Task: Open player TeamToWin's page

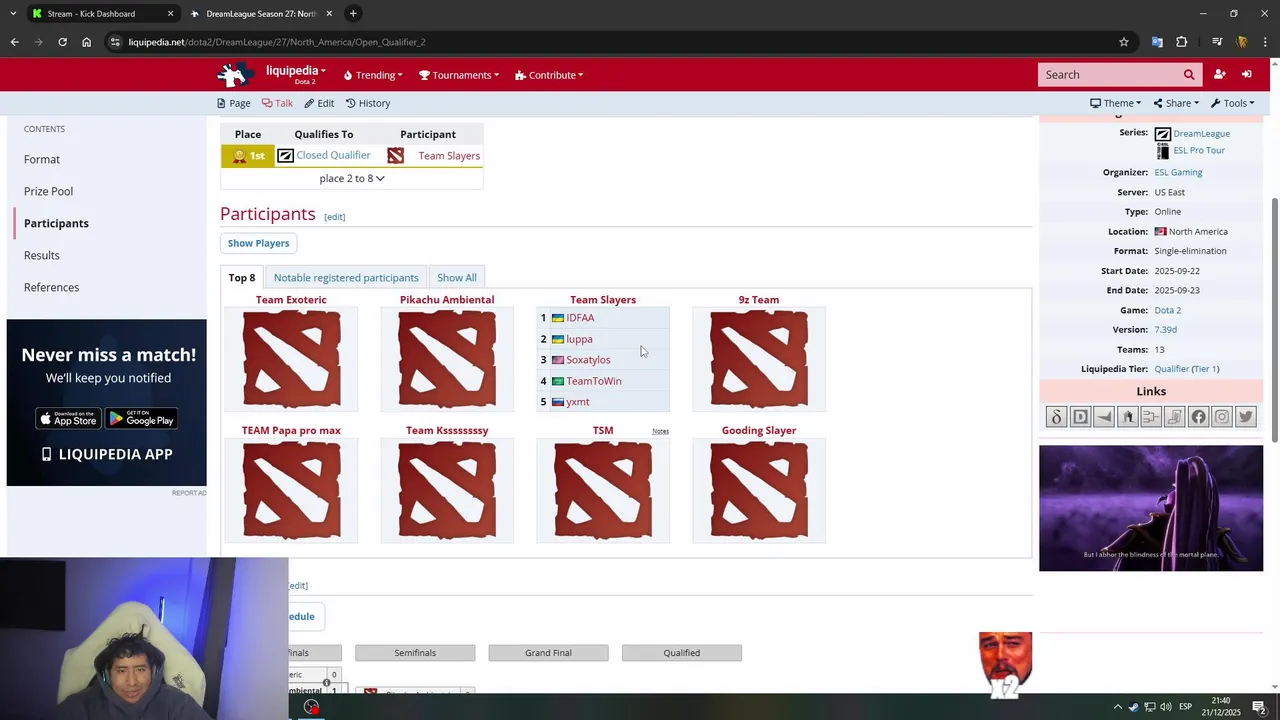Action: [x=594, y=381]
